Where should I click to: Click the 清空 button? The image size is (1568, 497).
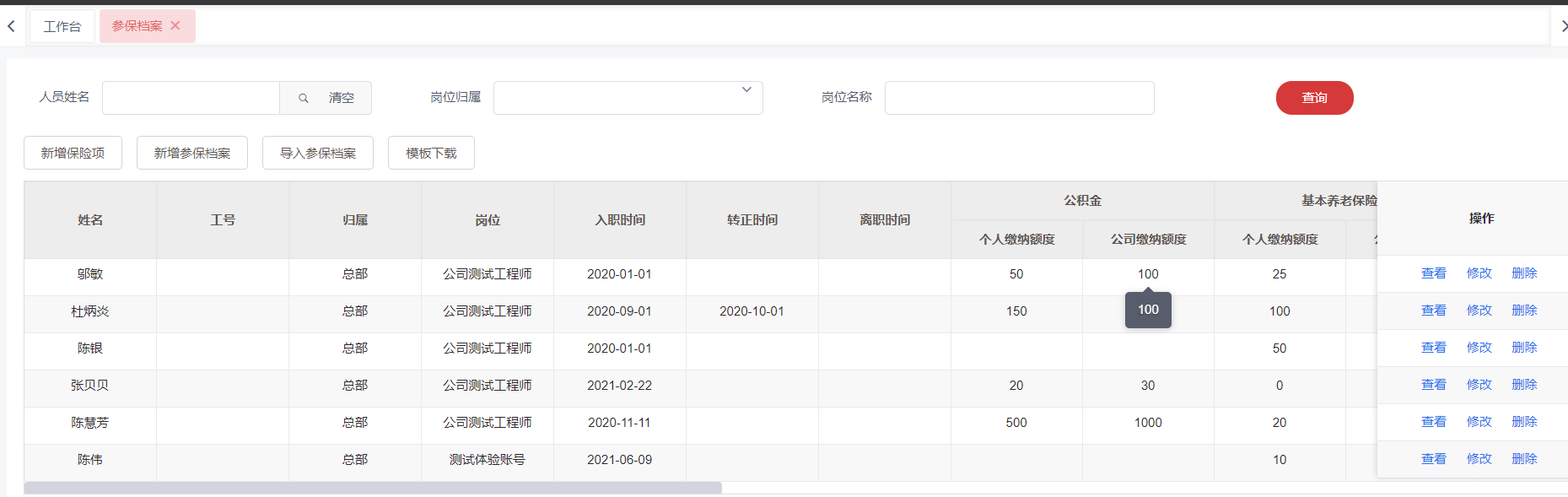coord(342,98)
